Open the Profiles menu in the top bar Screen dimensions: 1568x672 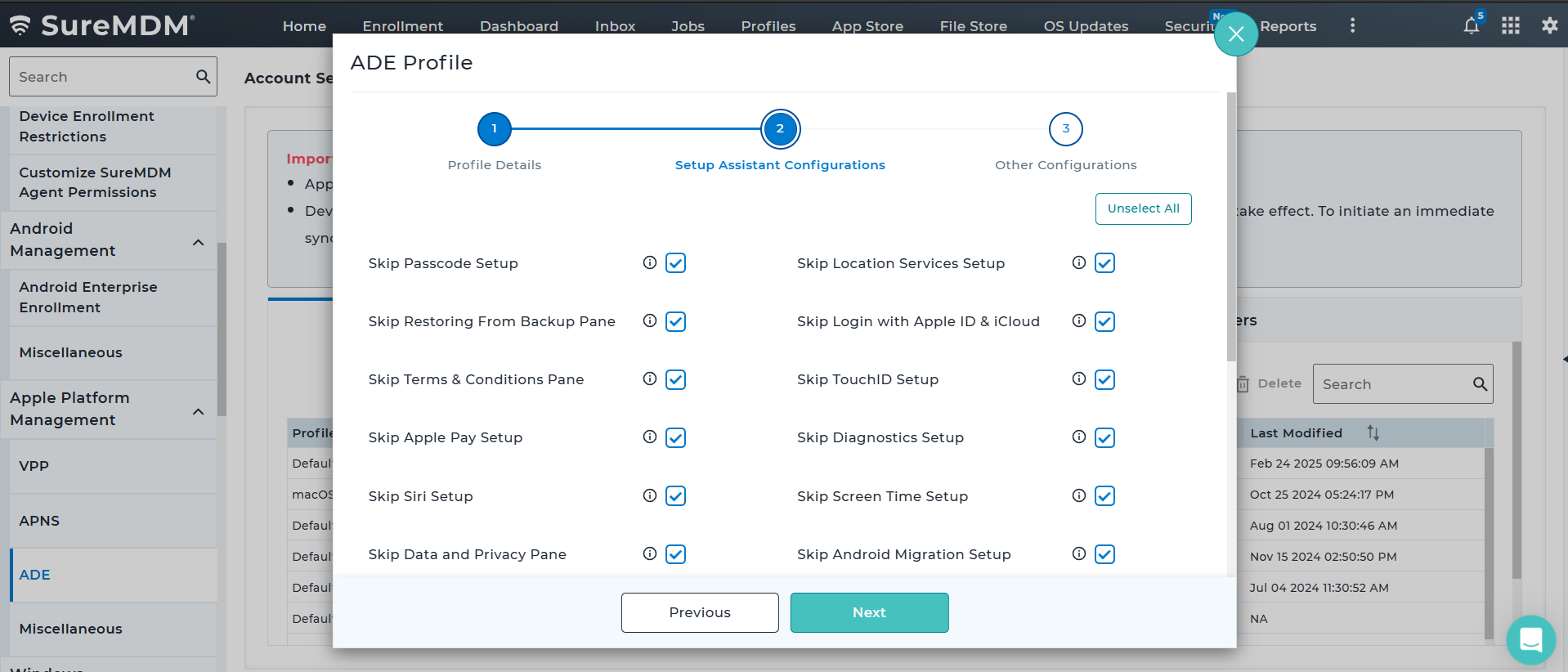(768, 26)
